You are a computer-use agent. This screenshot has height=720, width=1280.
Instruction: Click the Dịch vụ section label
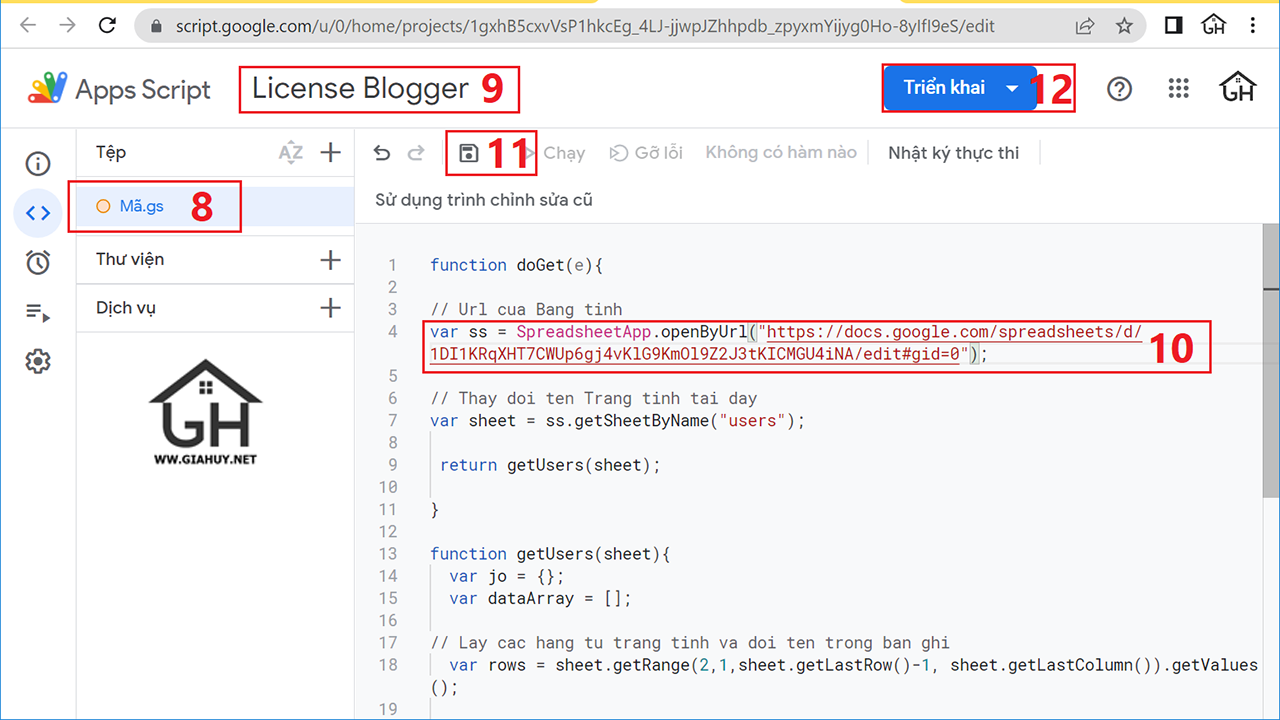(126, 308)
